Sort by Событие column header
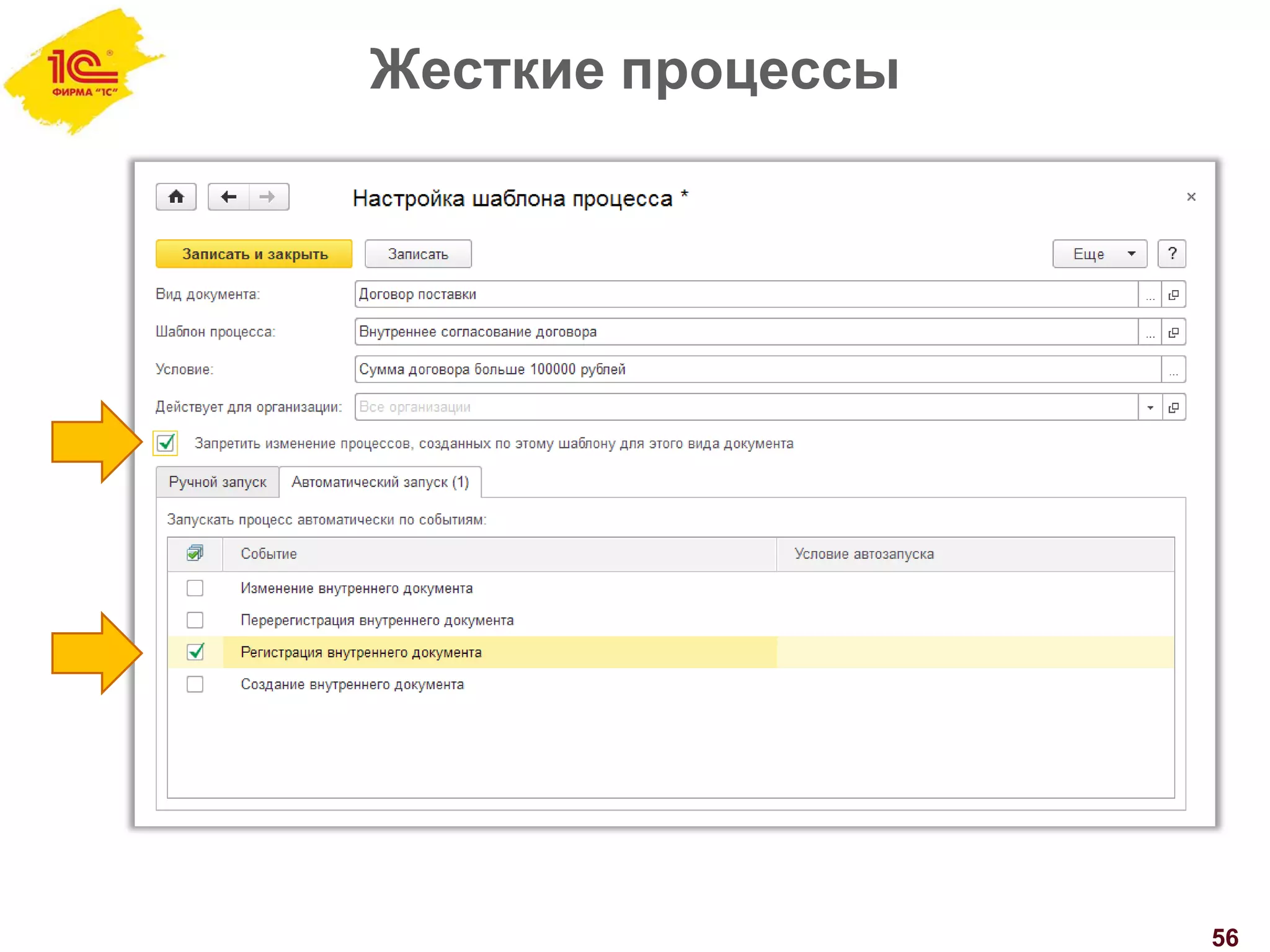This screenshot has height=952, width=1270. [500, 554]
